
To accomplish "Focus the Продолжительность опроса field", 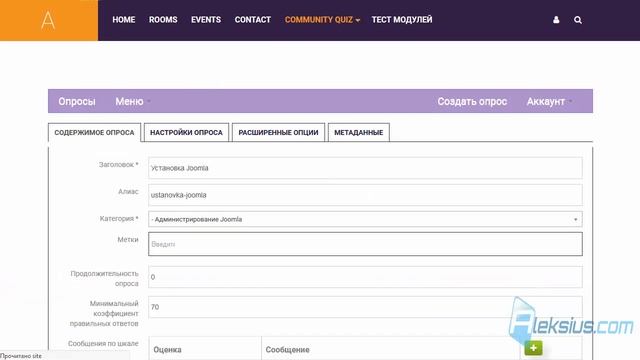I will coord(365,277).
